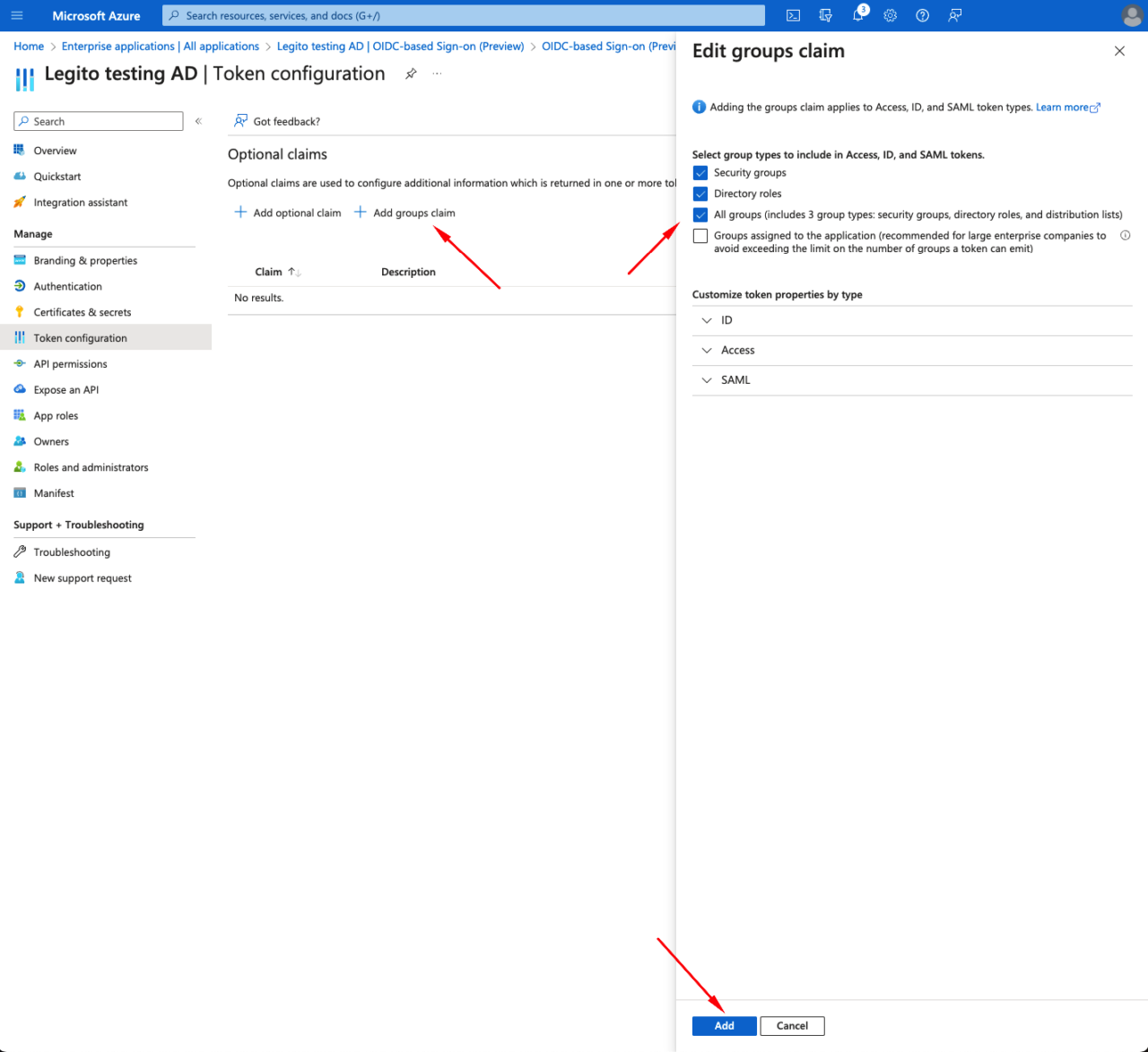Disable the Directory roles checkbox
This screenshot has width=1148, height=1052.
click(700, 194)
